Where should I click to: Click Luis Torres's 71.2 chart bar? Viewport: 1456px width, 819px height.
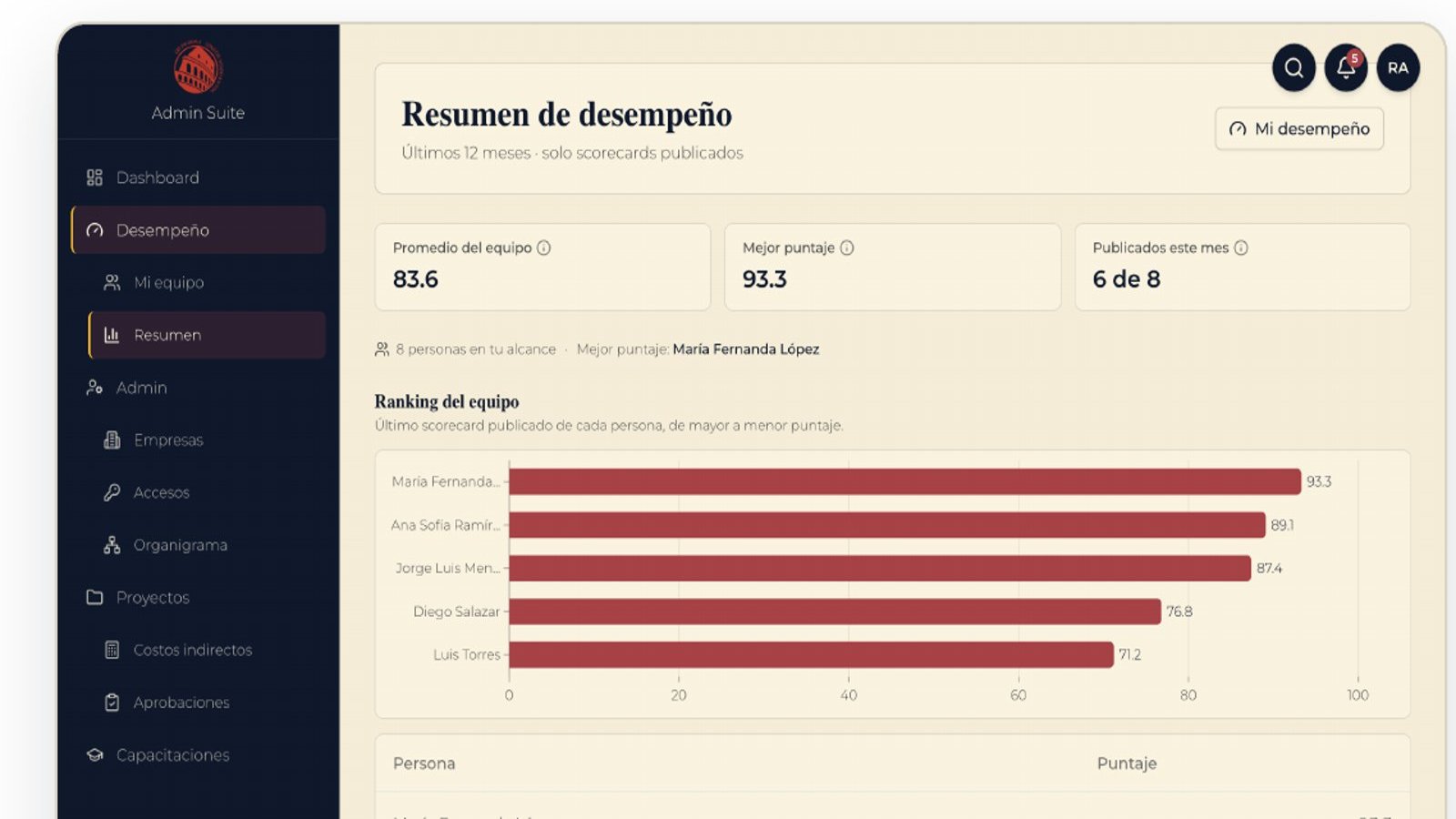click(x=811, y=654)
